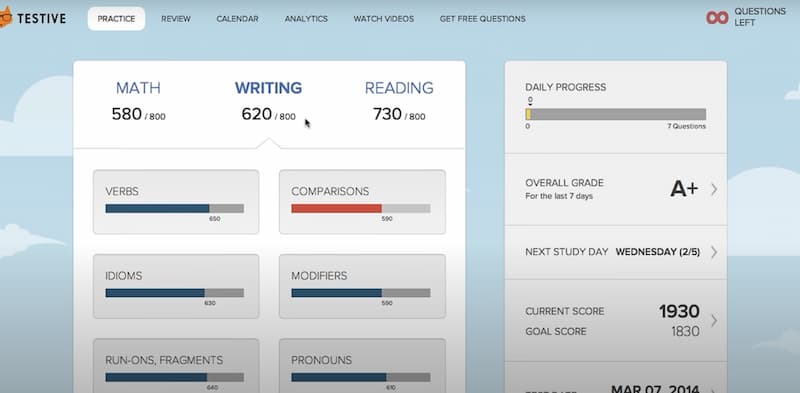800x393 pixels.
Task: Open the Comparisons practice card
Action: click(362, 202)
